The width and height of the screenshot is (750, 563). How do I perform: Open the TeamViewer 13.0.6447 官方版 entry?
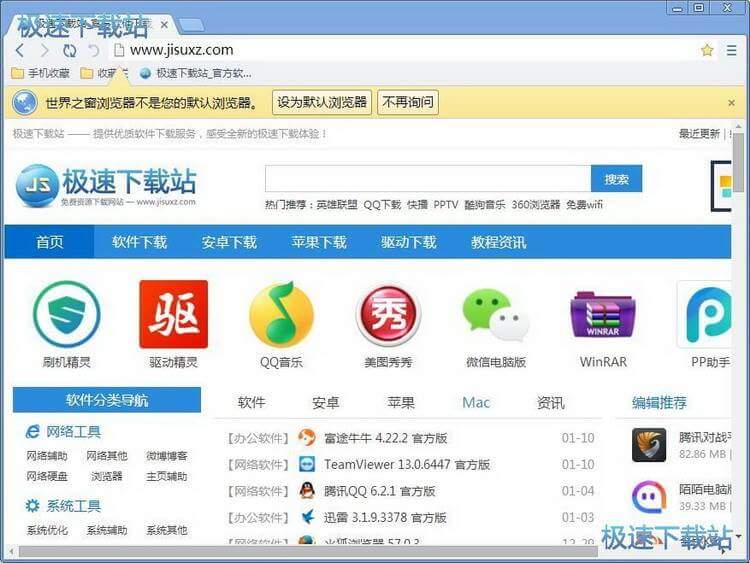[x=407, y=464]
